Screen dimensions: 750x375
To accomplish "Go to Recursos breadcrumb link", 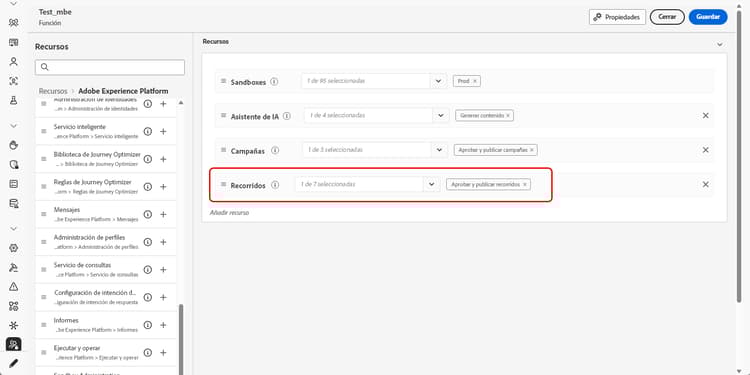I will point(53,91).
